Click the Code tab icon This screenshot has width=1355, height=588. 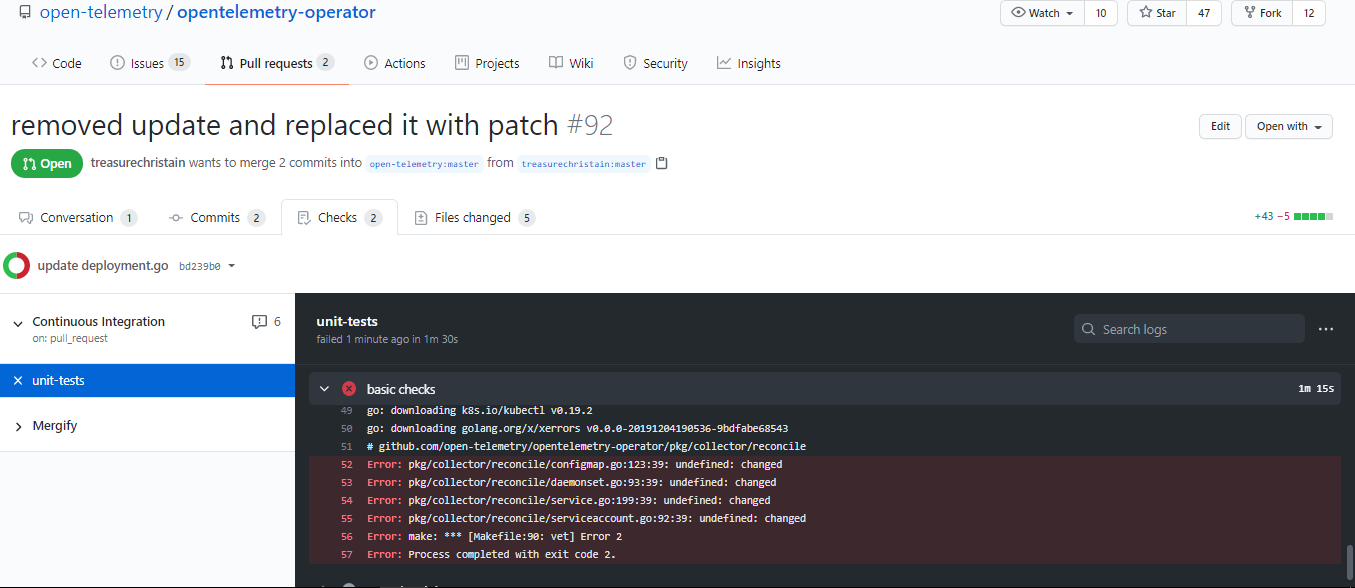pyautogui.click(x=39, y=63)
